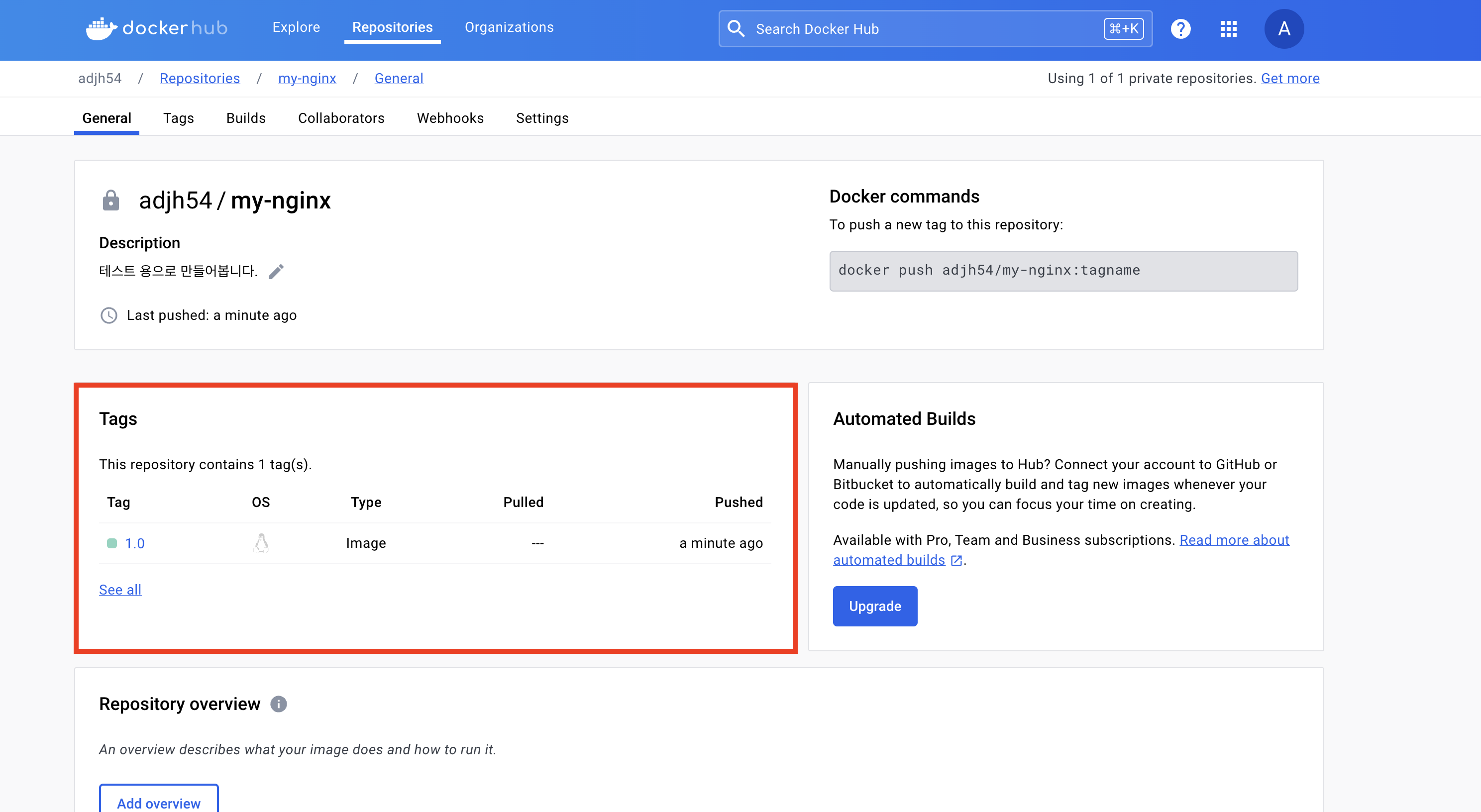
Task: Click the repository overview info icon
Action: [x=279, y=704]
